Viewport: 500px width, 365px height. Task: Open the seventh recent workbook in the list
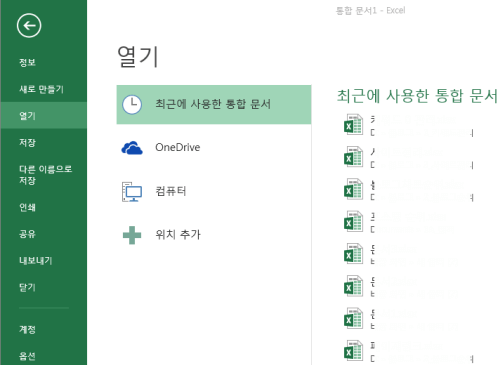[408, 319]
